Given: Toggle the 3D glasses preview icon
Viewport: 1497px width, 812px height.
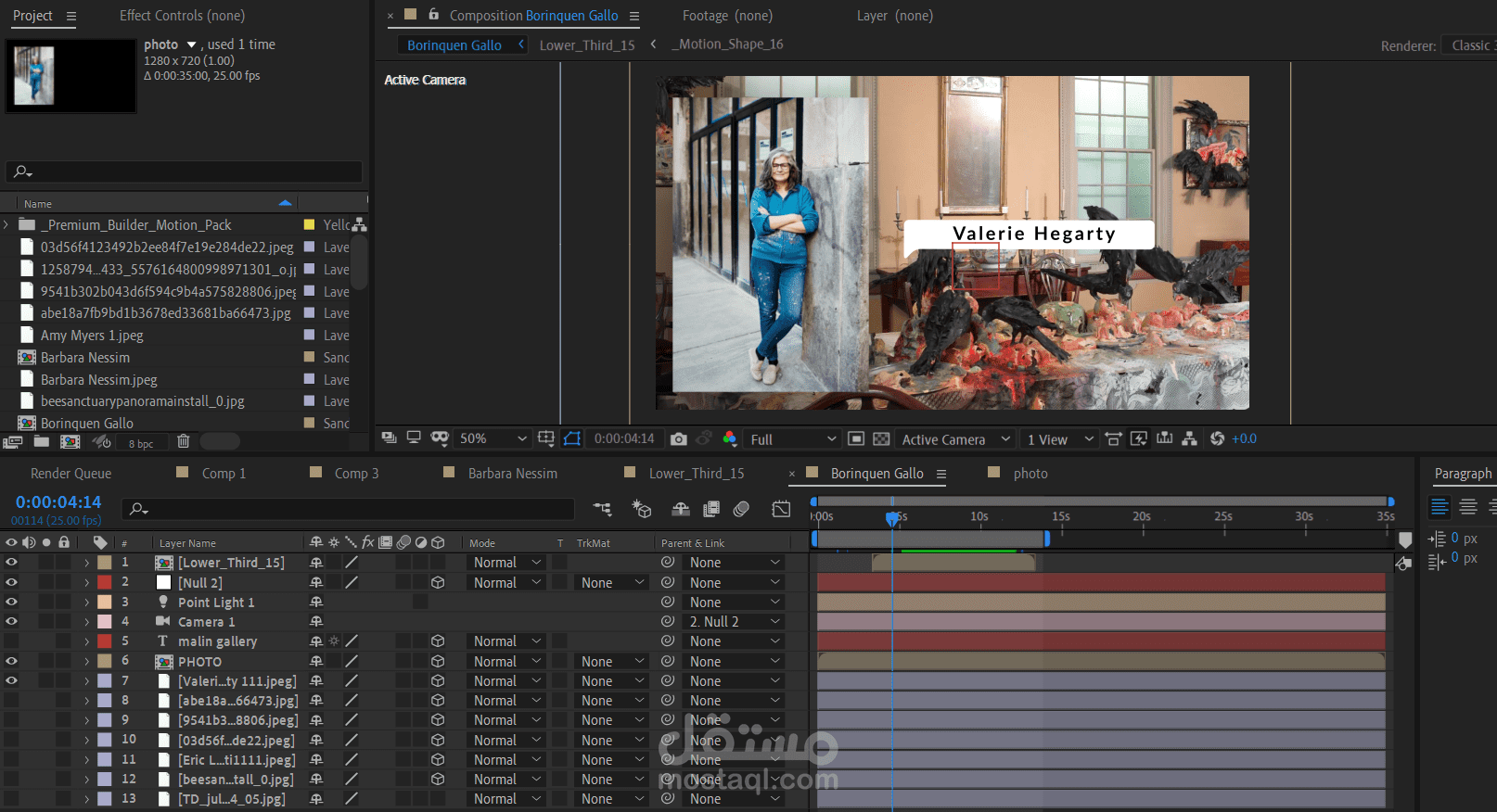Looking at the screenshot, I should [440, 438].
